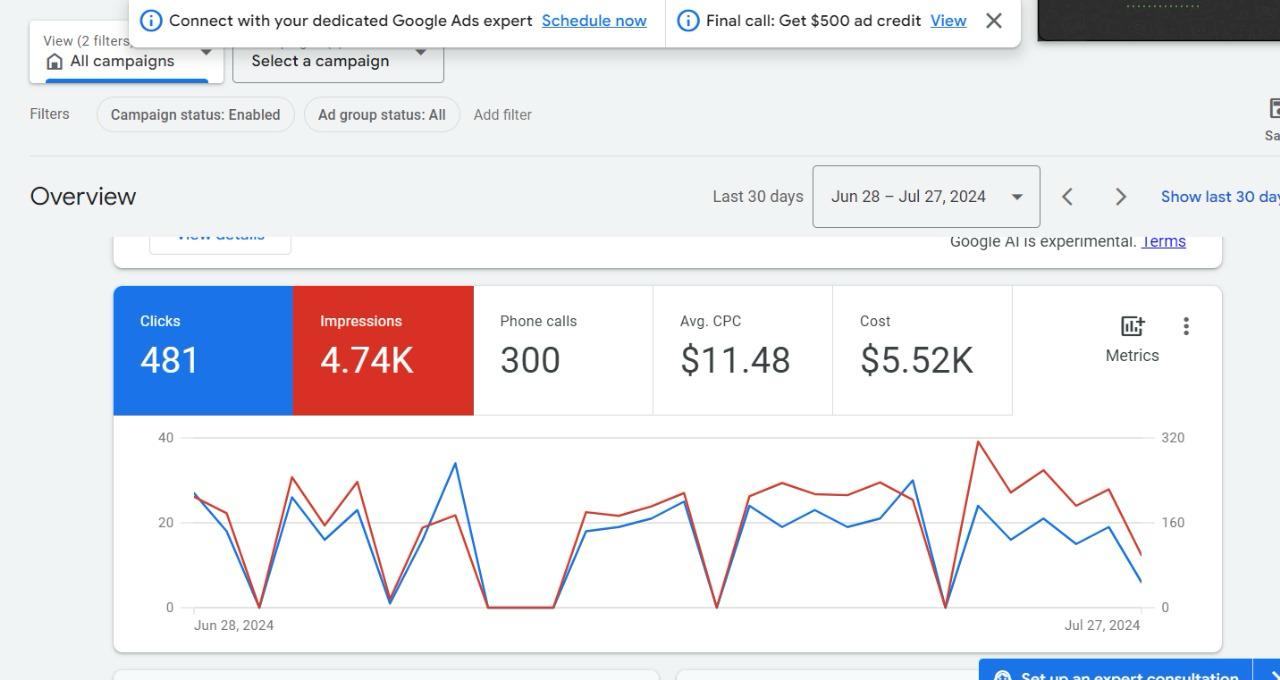1280x680 pixels.
Task: Open the date range dropdown
Action: 926,197
